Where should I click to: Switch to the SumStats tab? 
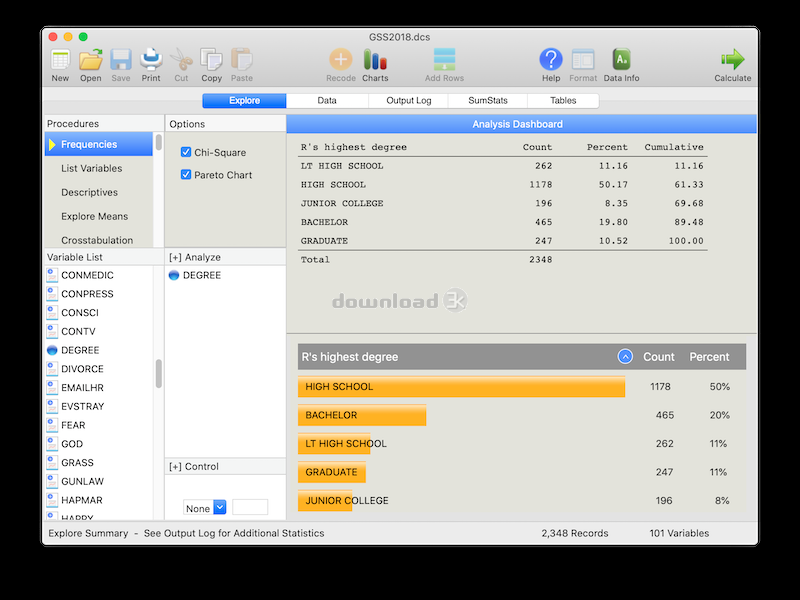point(488,101)
